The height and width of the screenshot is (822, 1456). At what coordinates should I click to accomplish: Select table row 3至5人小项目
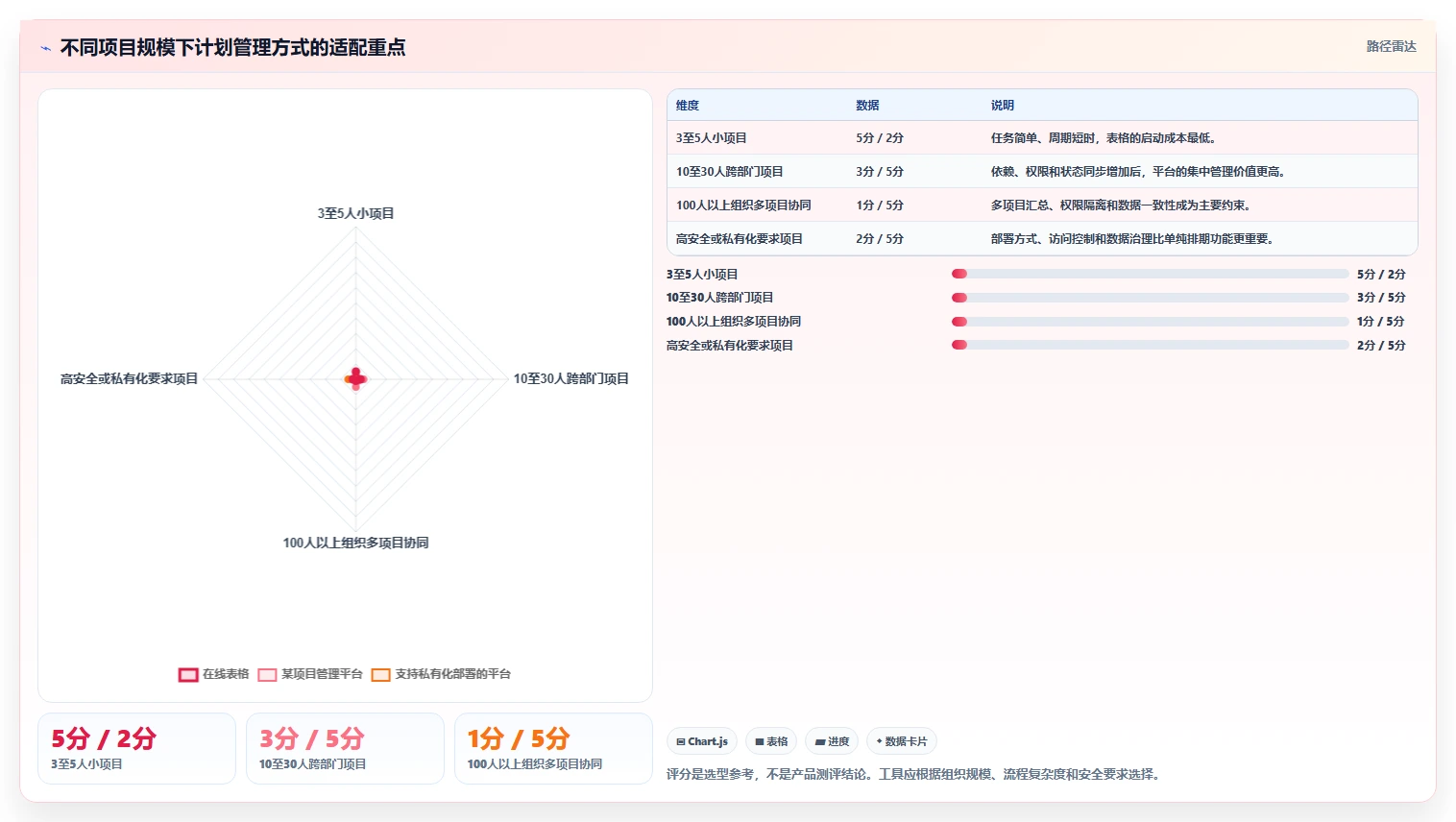tap(1042, 138)
